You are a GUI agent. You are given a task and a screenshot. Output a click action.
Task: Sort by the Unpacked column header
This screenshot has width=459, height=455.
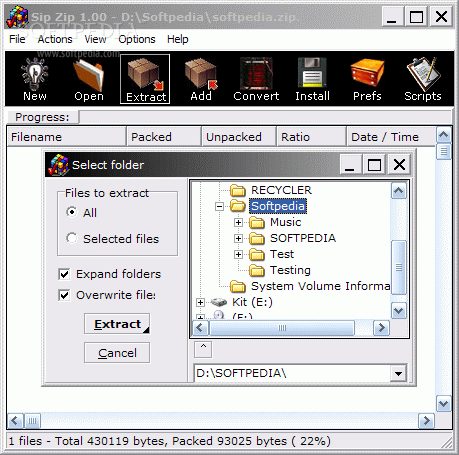pyautogui.click(x=239, y=137)
